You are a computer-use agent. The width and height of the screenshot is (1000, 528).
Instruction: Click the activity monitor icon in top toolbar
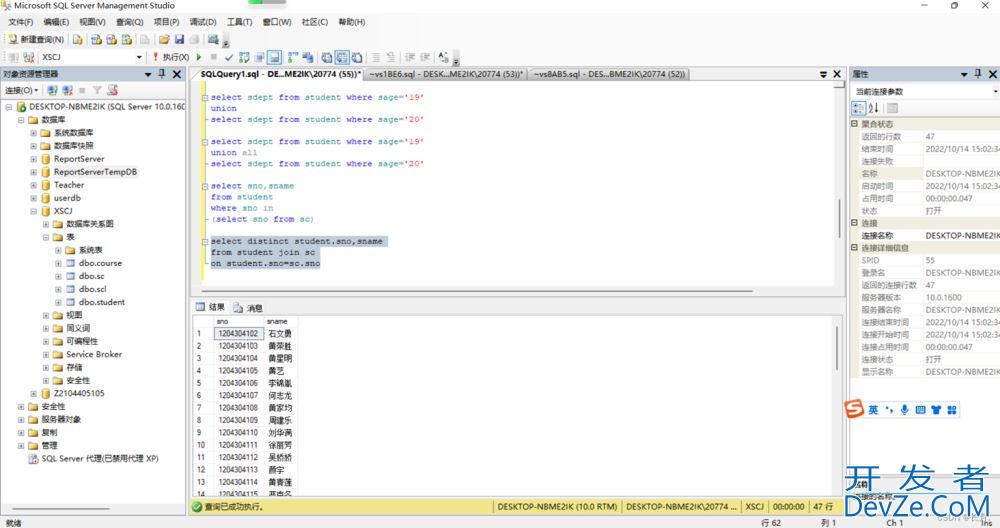click(x=213, y=40)
